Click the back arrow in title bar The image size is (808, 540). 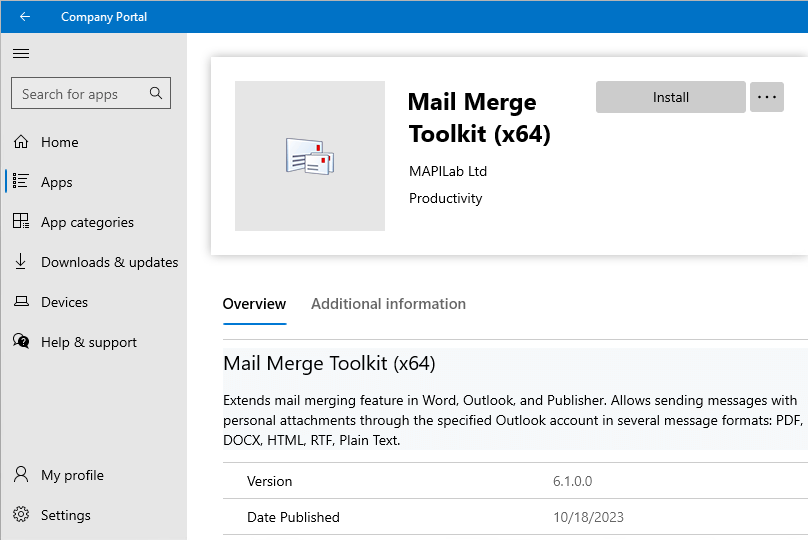24,16
